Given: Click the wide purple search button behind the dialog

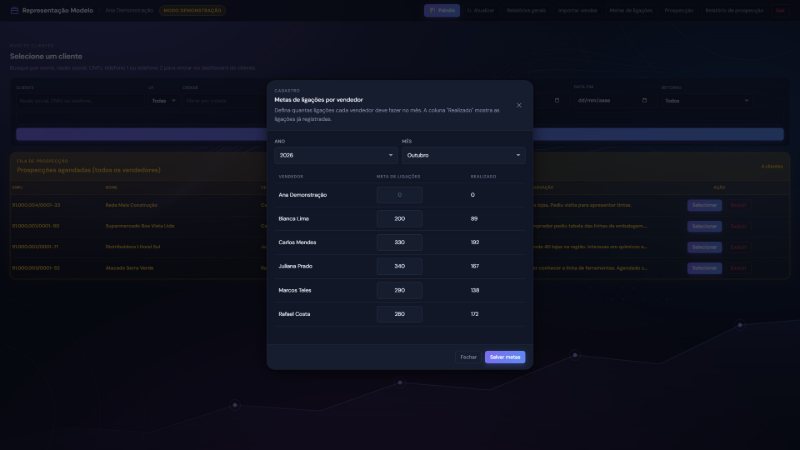Looking at the screenshot, I should [x=399, y=134].
